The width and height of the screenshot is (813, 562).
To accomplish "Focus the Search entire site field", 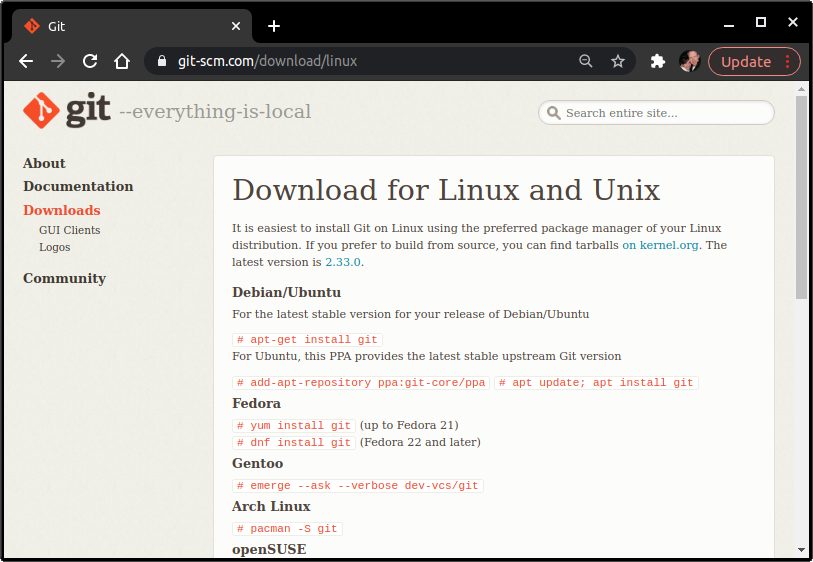I will point(656,113).
